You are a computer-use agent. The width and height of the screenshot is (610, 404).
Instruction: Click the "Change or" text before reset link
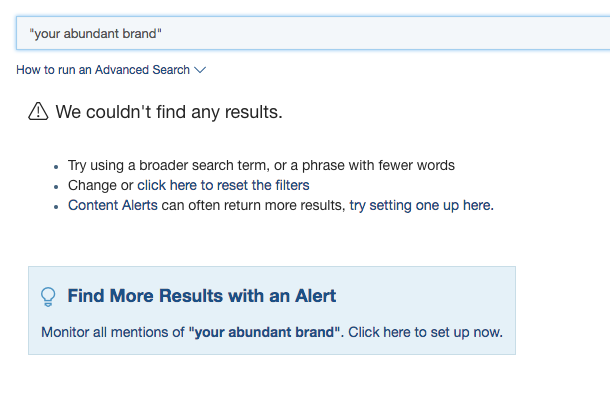tap(100, 185)
